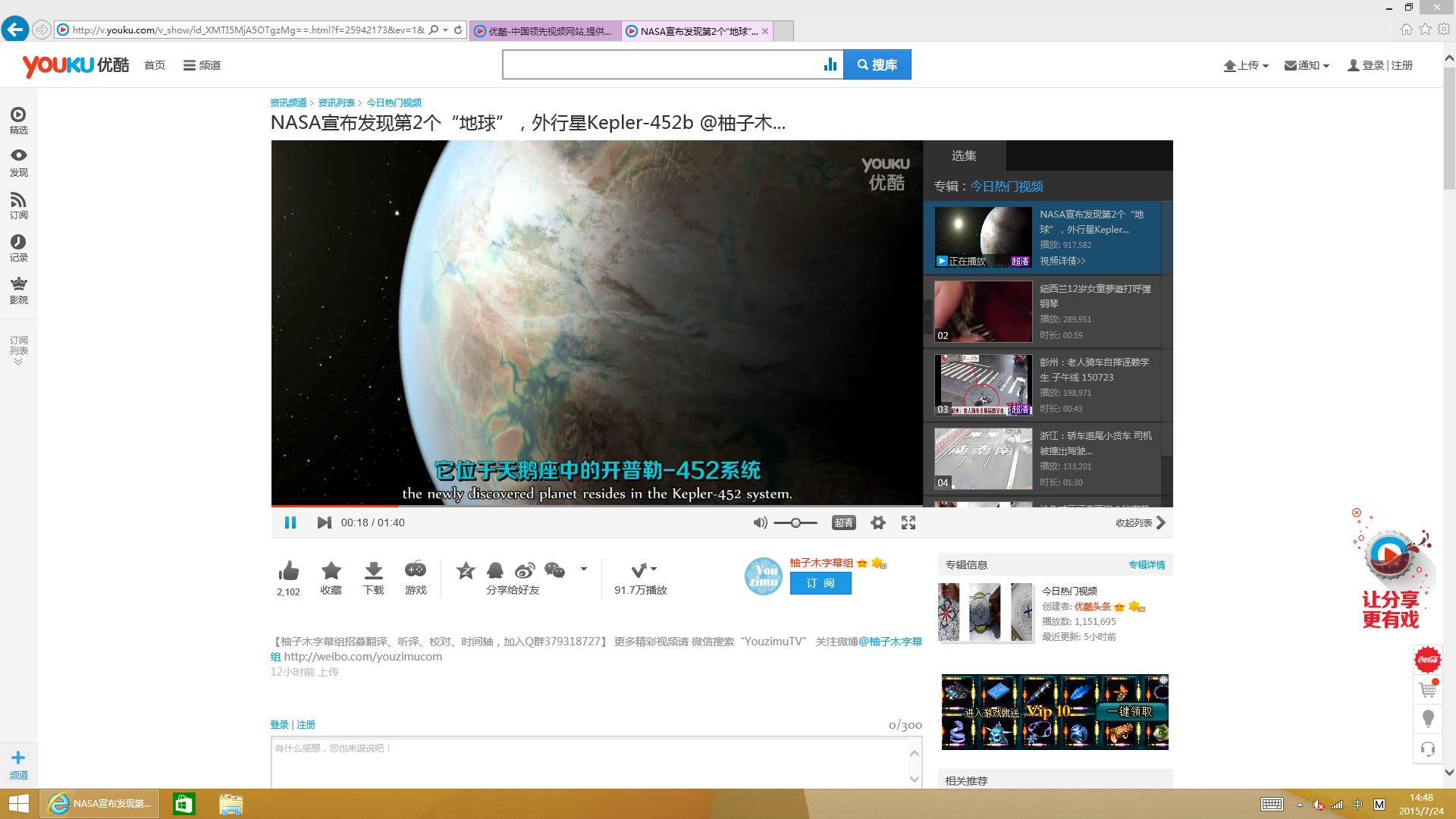
Task: Go back with browser back arrow
Action: pos(14,30)
